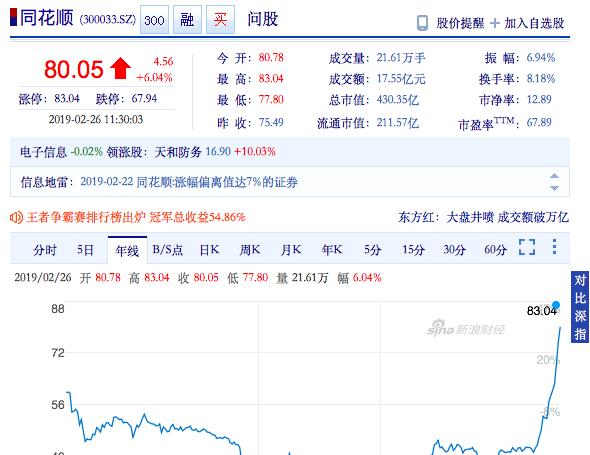Switch to the 月K chart tab

pos(291,250)
